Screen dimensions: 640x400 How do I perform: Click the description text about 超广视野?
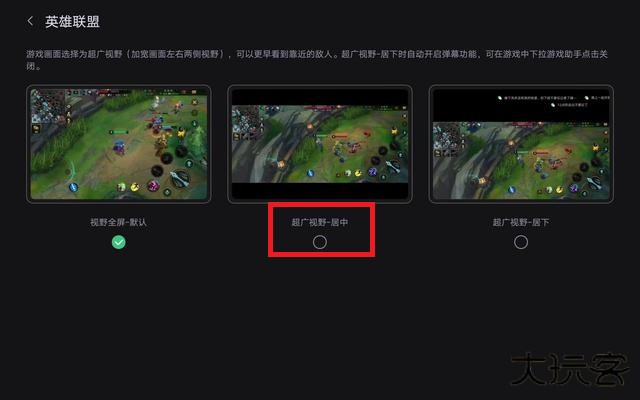318,60
